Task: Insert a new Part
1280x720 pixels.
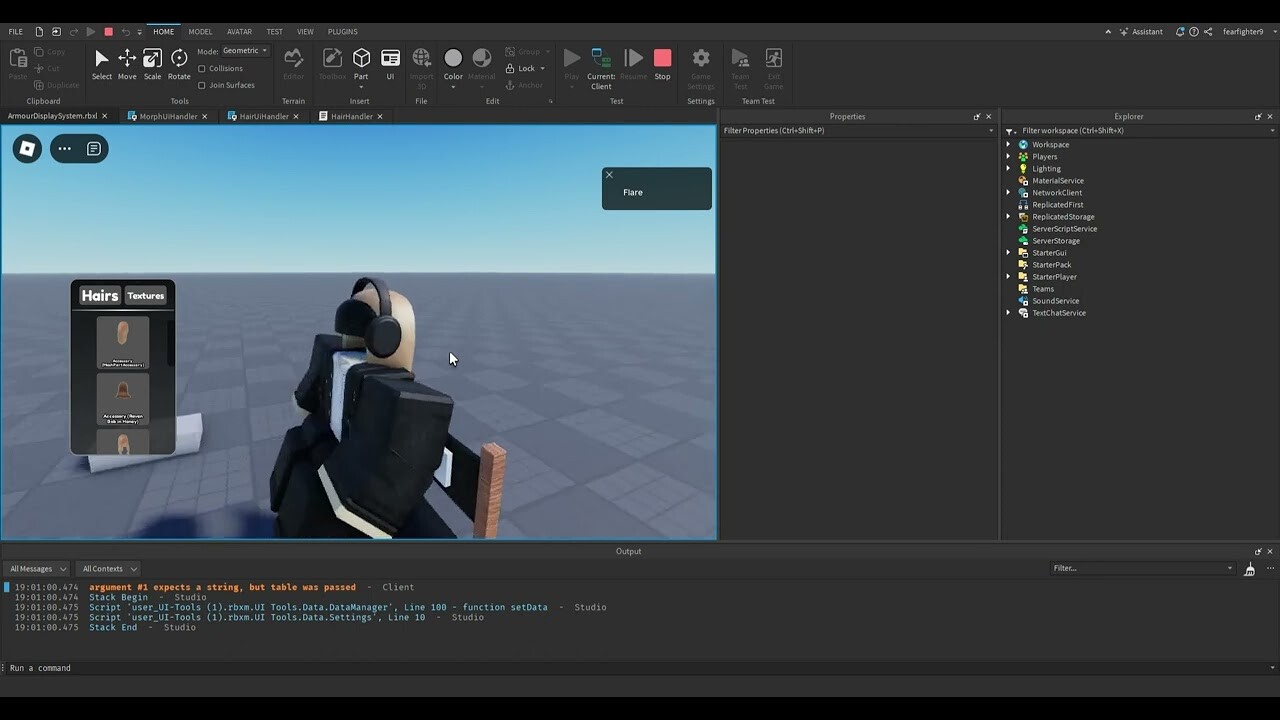Action: pyautogui.click(x=361, y=59)
